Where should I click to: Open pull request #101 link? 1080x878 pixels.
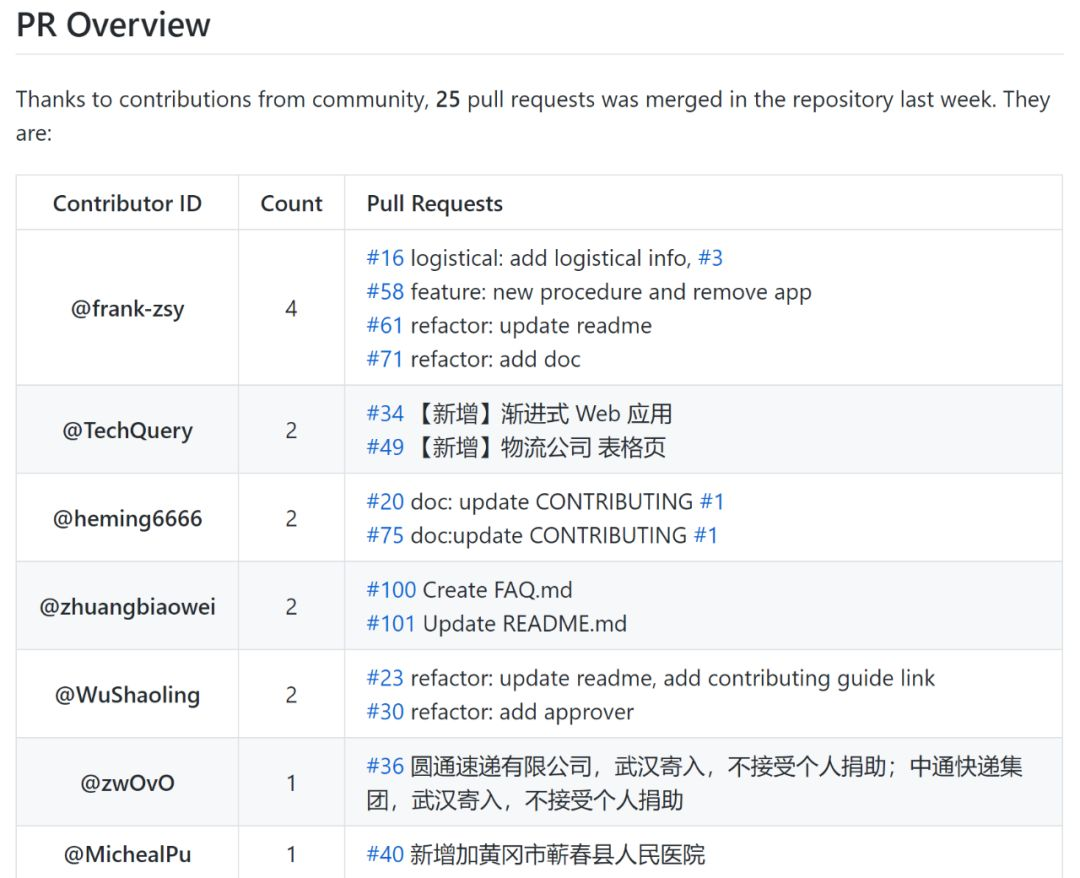pos(391,623)
